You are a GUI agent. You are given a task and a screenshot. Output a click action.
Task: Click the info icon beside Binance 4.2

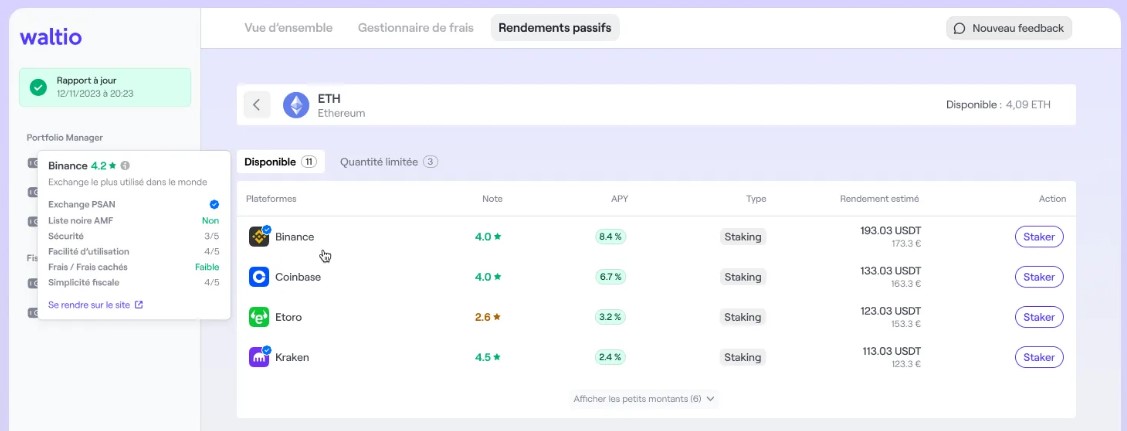[x=125, y=165]
